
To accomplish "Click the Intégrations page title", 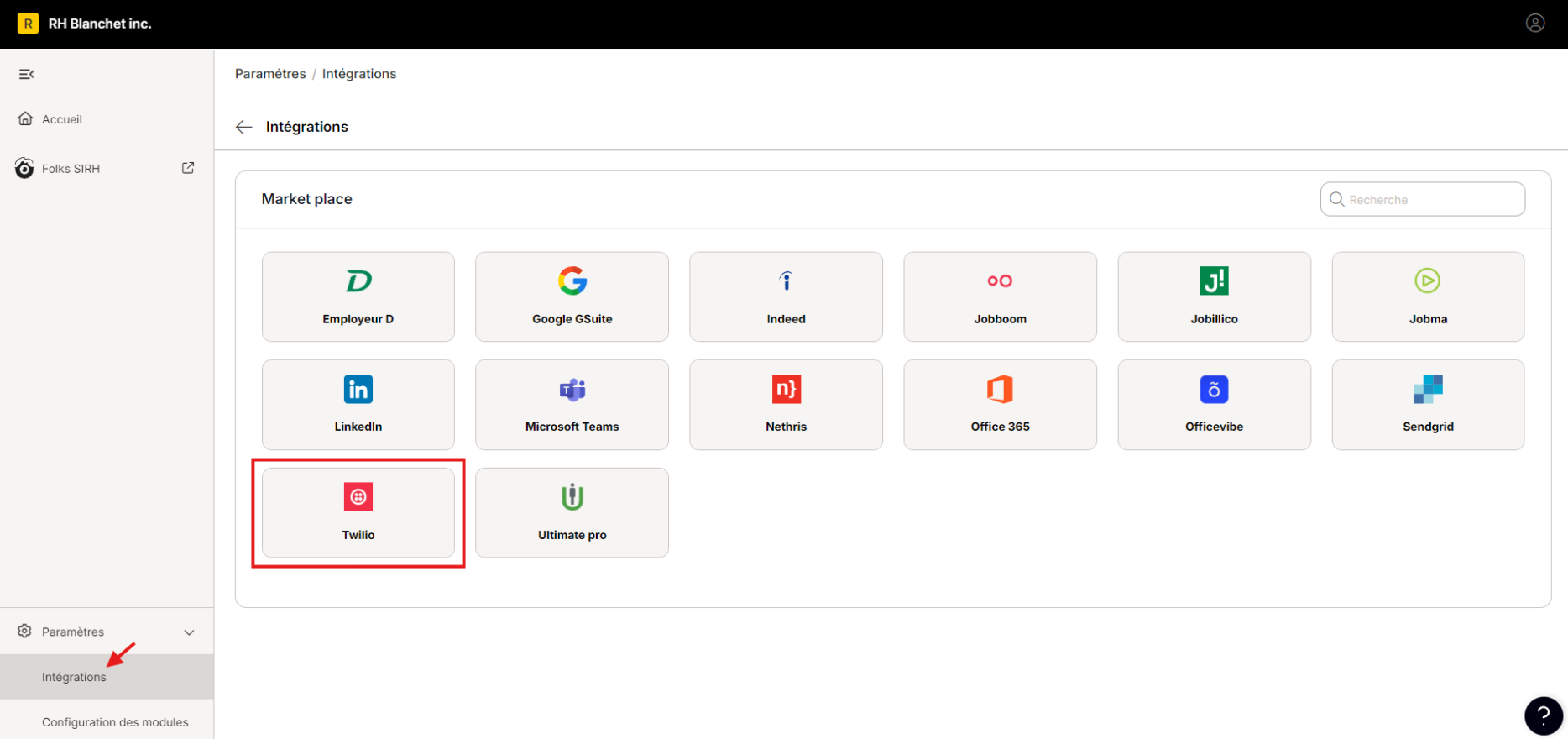I will coord(307,127).
